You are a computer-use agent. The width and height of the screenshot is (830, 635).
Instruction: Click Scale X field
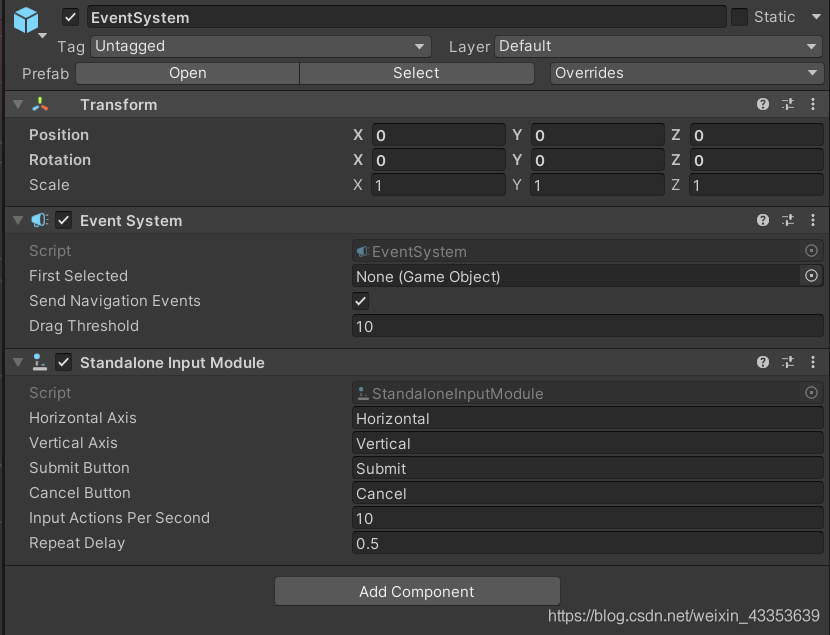pyautogui.click(x=438, y=185)
